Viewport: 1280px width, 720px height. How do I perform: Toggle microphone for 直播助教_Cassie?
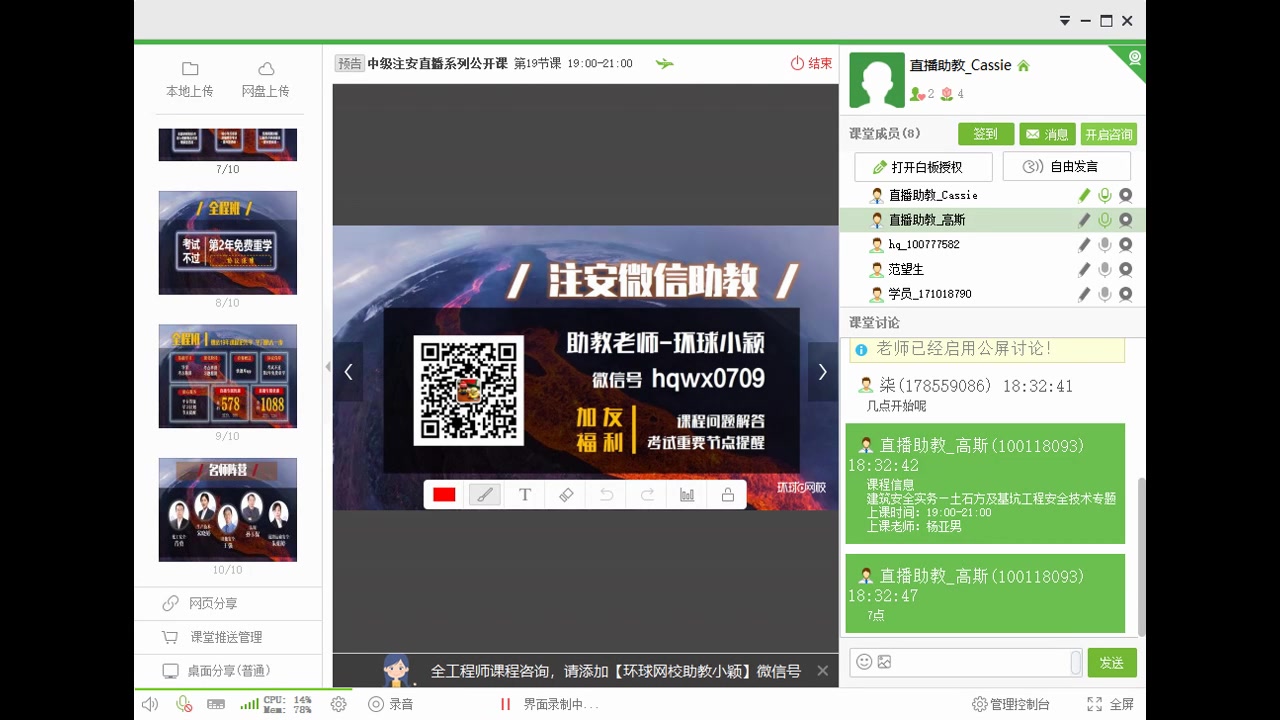pyautogui.click(x=1105, y=195)
